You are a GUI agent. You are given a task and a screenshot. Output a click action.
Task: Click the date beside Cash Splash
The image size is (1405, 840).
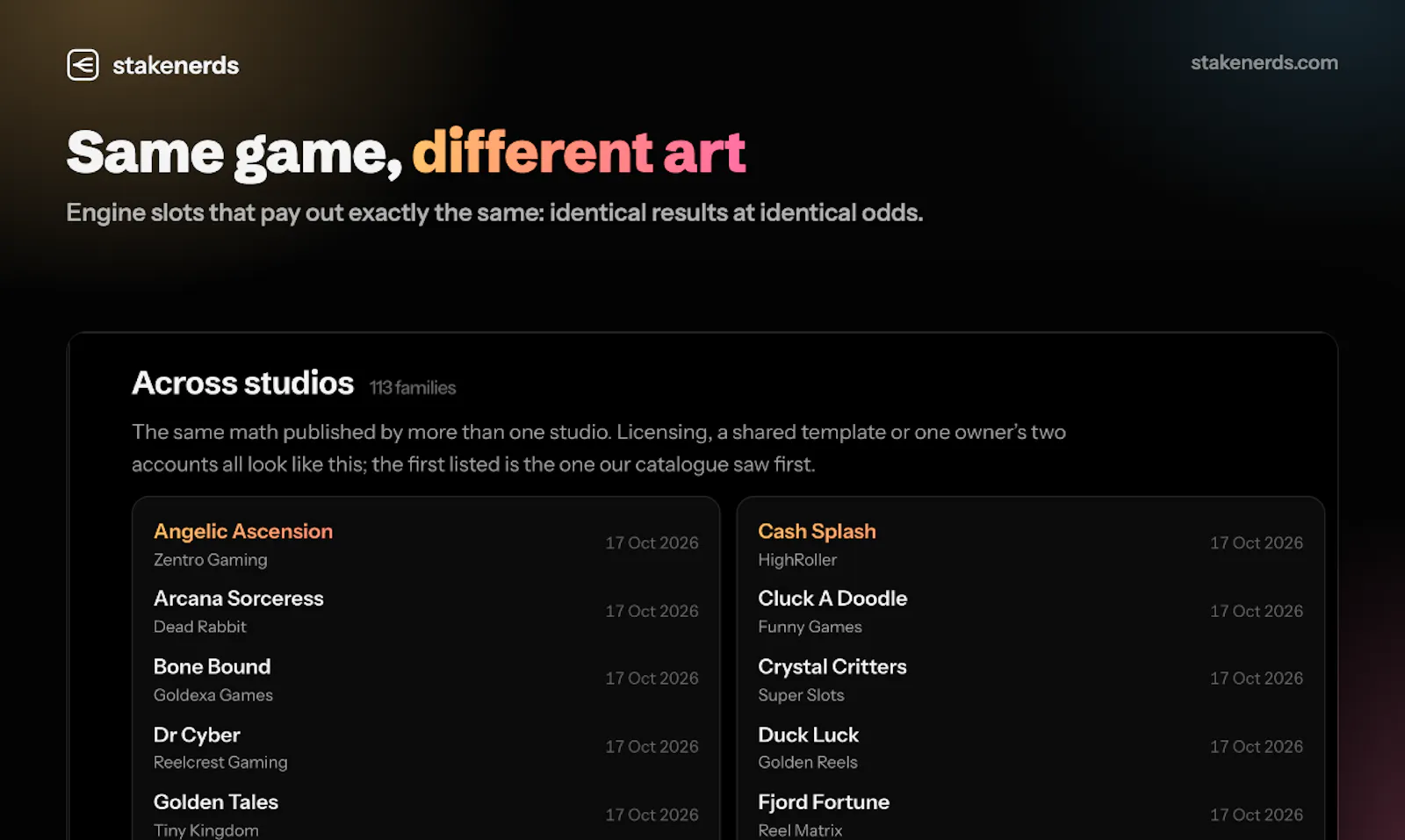1257,543
